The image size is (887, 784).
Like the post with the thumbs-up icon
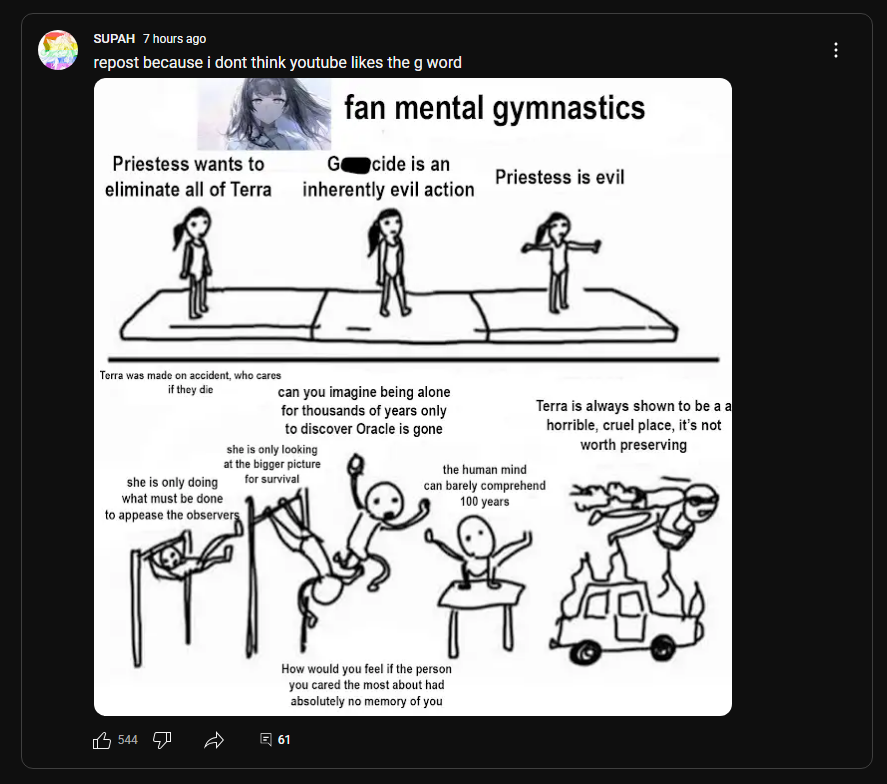(102, 740)
